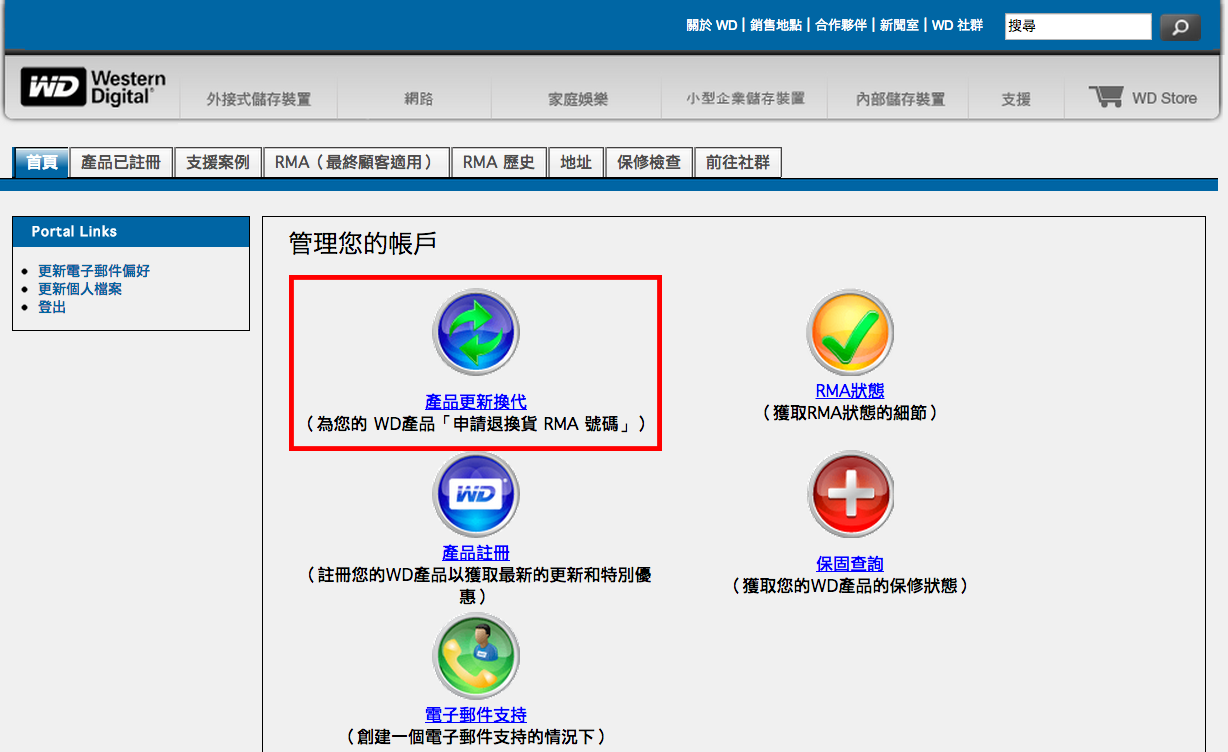
Task: Click the Portal Links panel header
Action: [x=131, y=231]
